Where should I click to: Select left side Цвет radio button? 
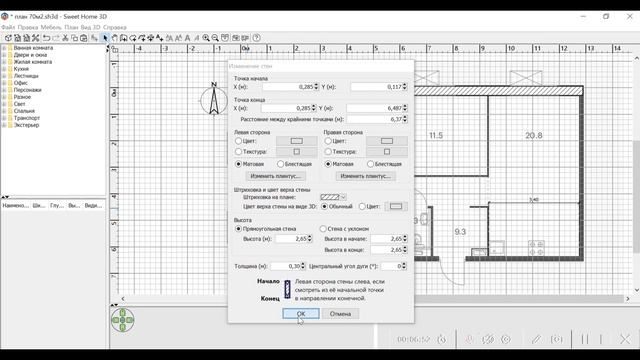pos(238,141)
